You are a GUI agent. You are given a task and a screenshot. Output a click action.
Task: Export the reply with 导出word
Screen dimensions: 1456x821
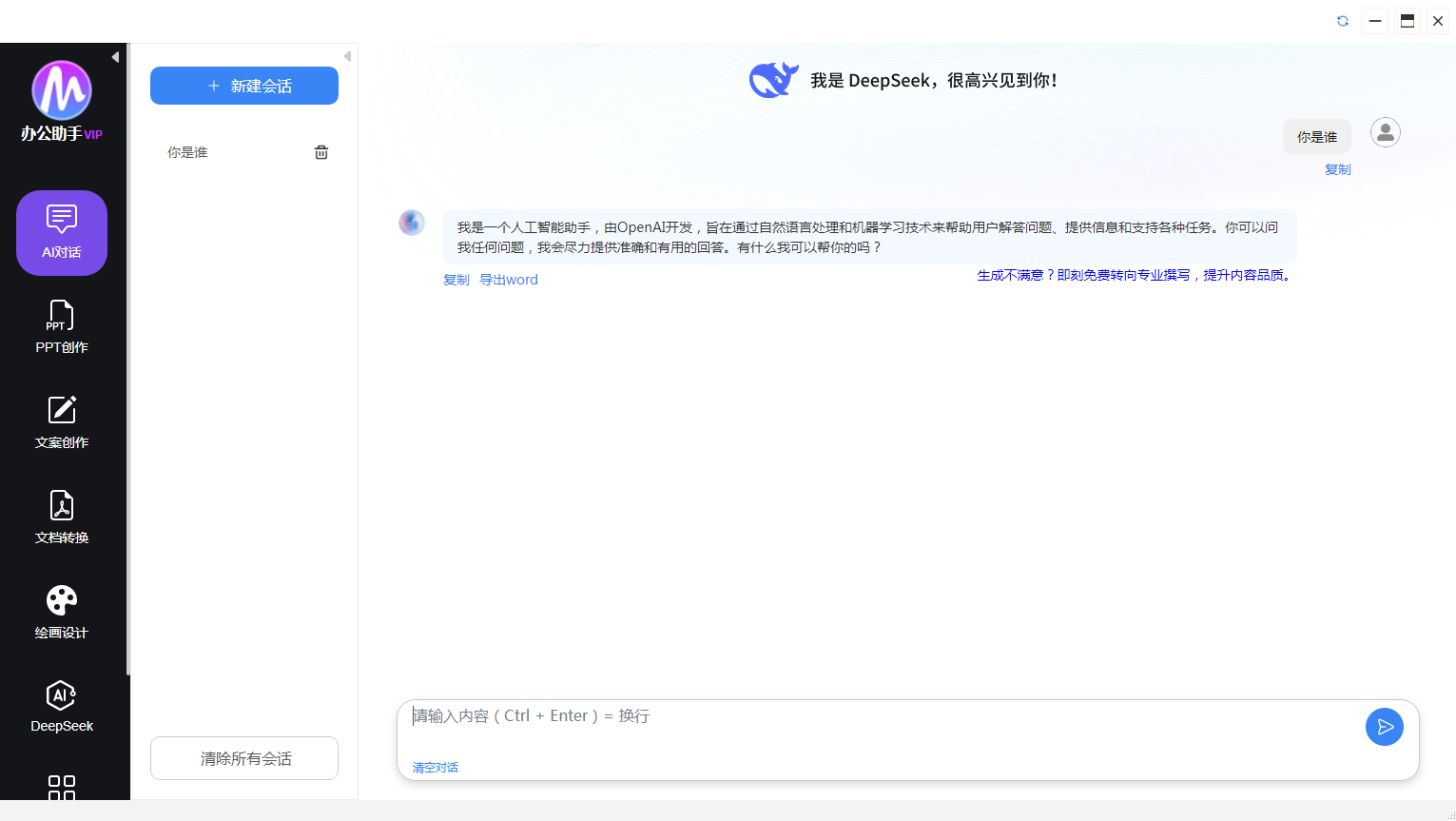(x=509, y=280)
